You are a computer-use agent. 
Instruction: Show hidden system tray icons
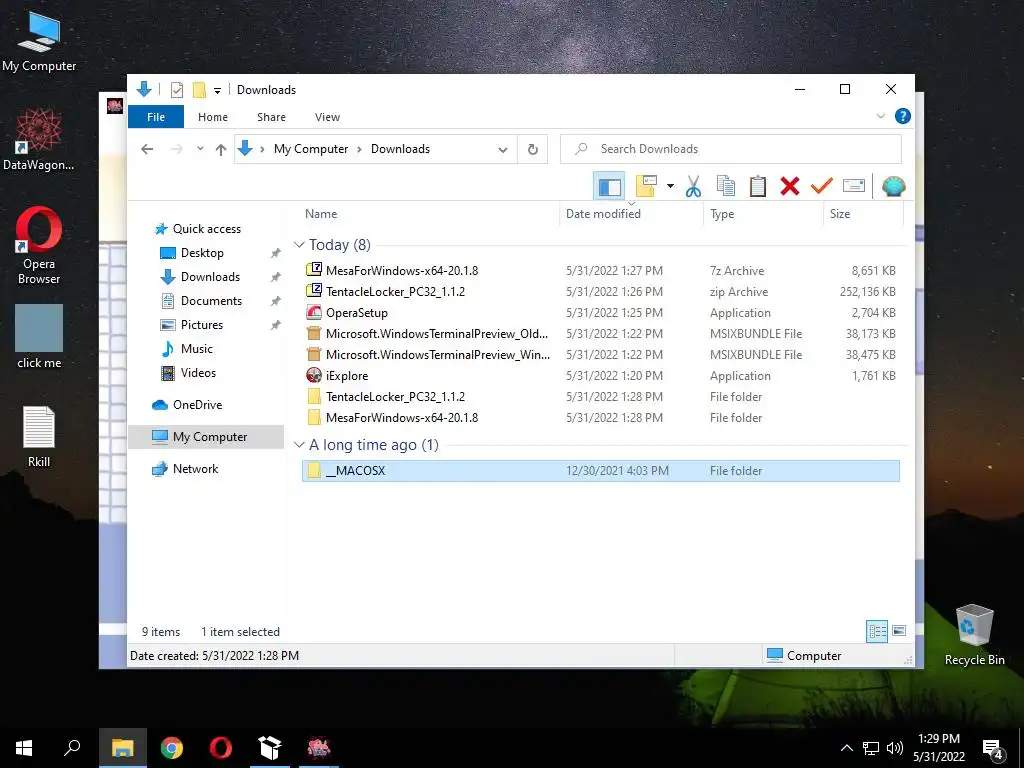point(846,748)
